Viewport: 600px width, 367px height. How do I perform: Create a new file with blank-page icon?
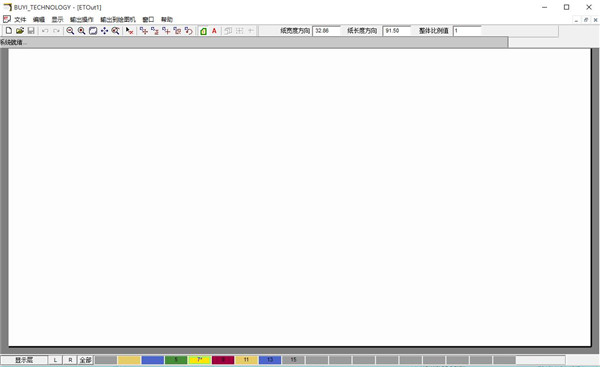pyautogui.click(x=8, y=31)
